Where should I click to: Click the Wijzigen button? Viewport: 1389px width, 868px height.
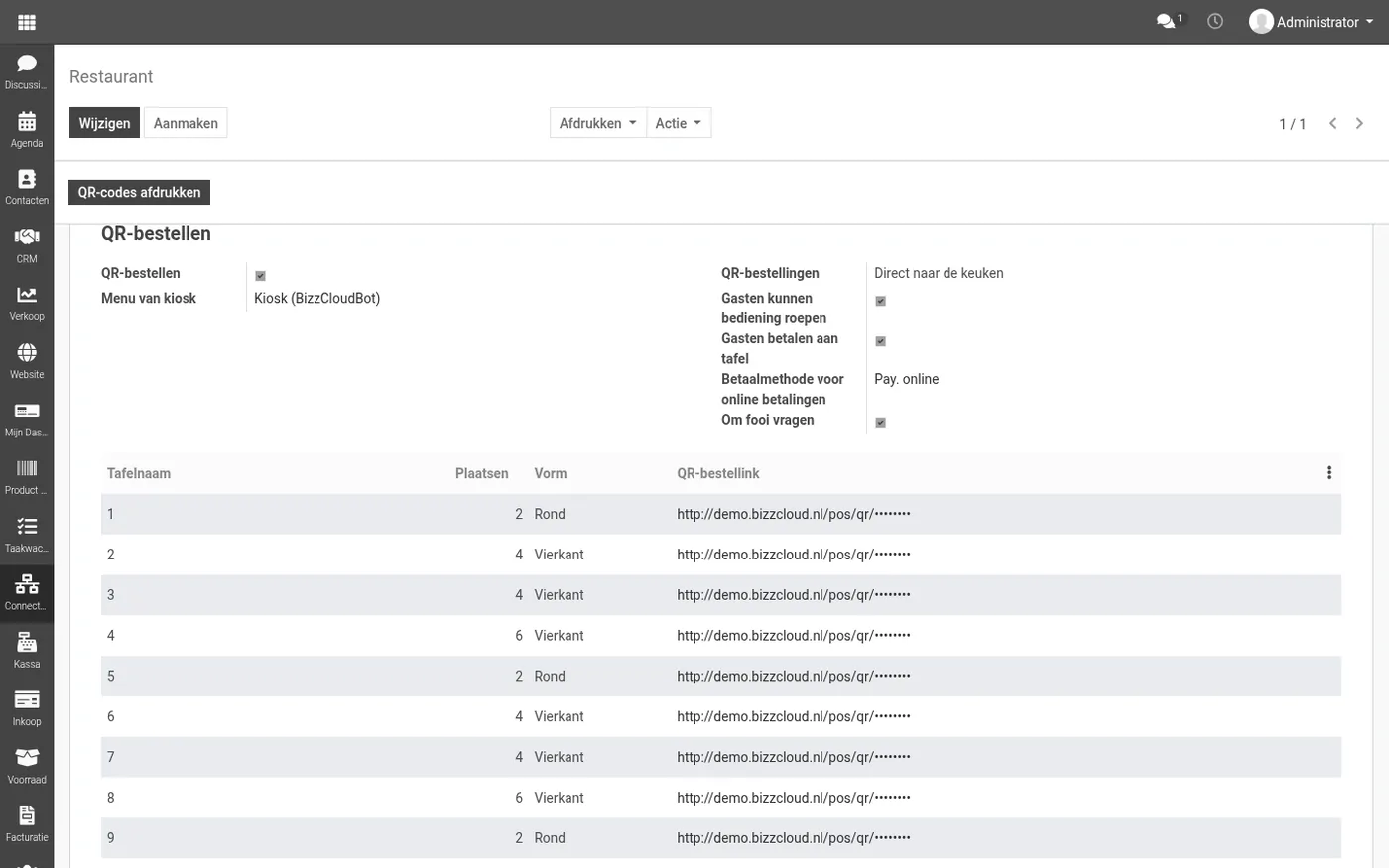point(104,123)
